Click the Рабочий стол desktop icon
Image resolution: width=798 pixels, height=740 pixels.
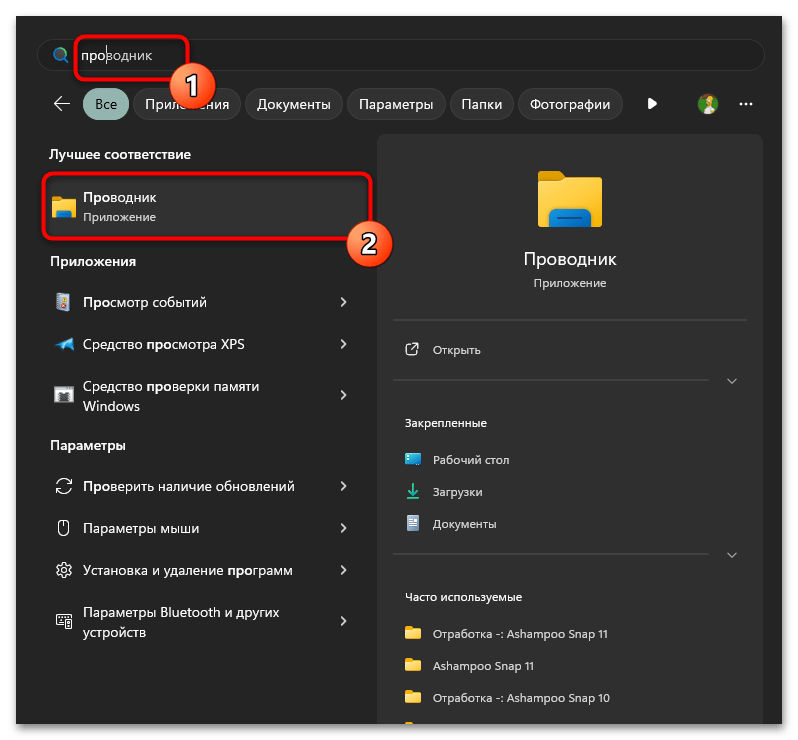click(x=413, y=459)
